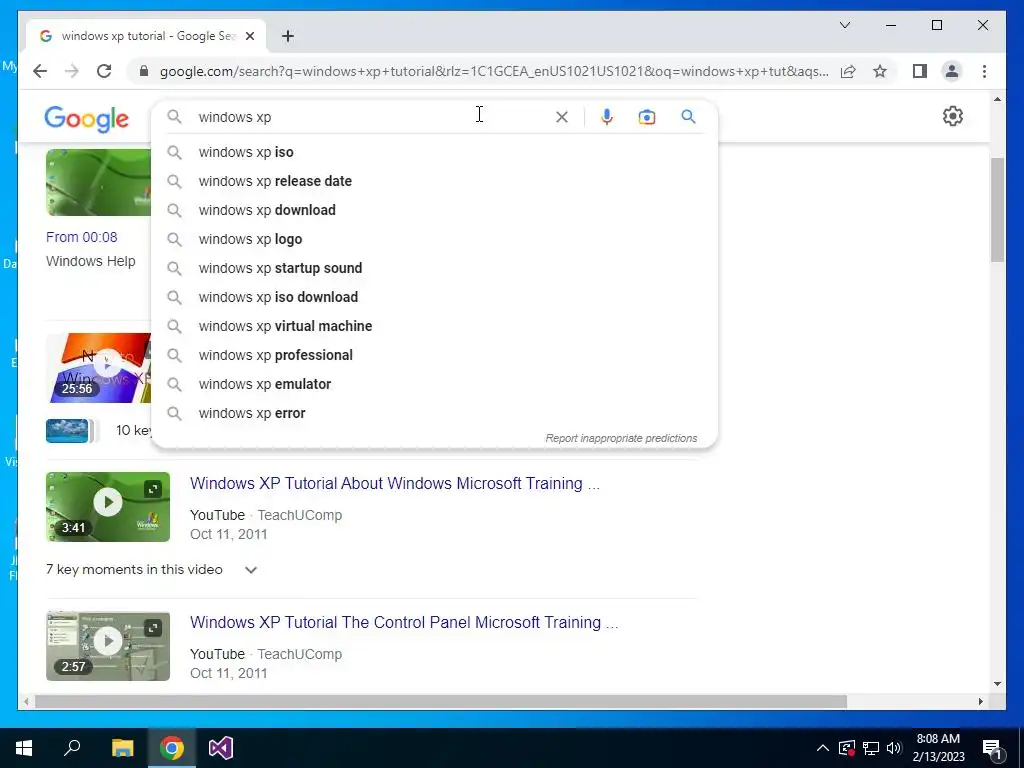The height and width of the screenshot is (768, 1024).
Task: Click the scroll down arrow
Action: coord(997,684)
